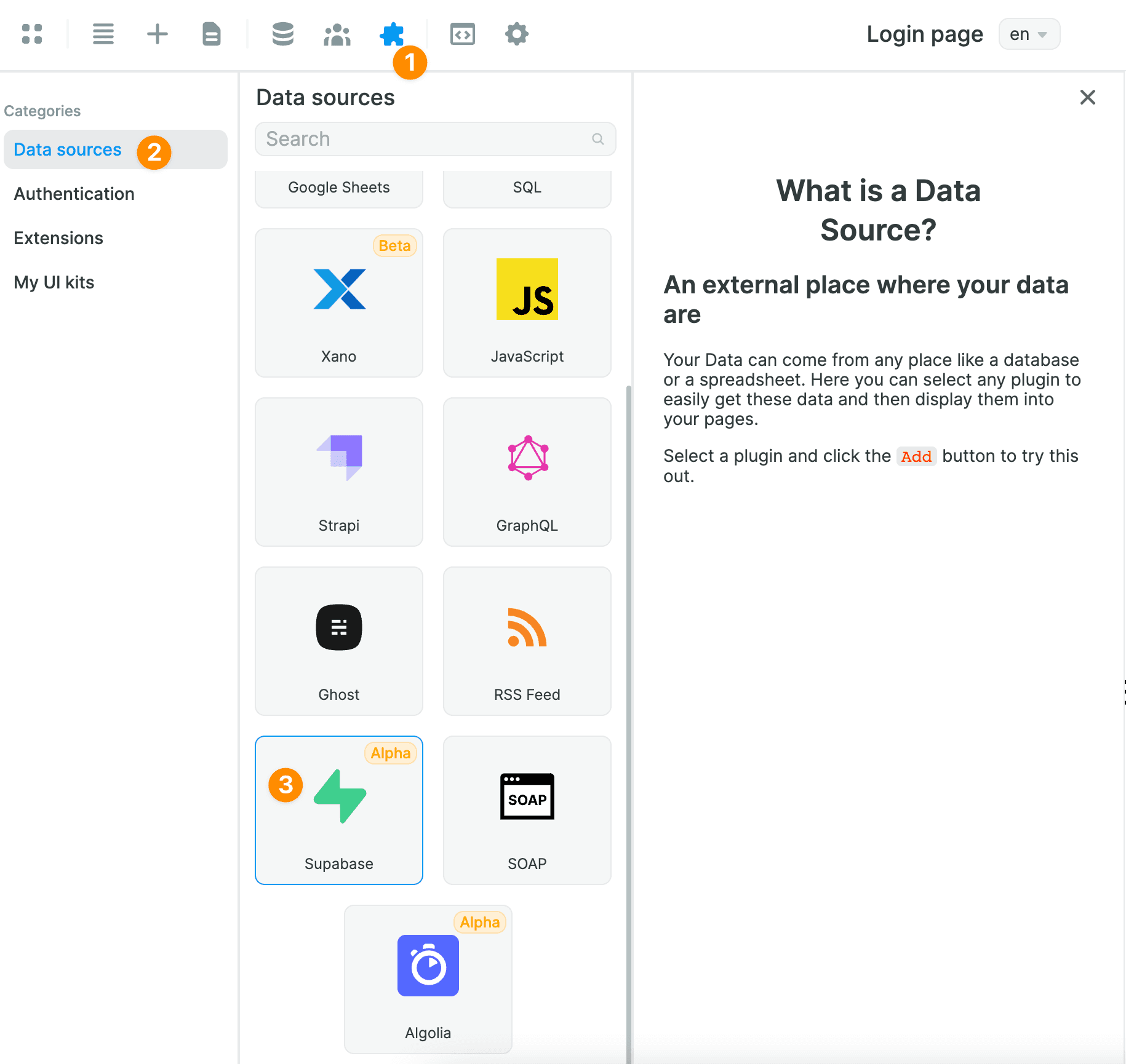
Task: Select the RSS Feed icon
Action: [527, 627]
